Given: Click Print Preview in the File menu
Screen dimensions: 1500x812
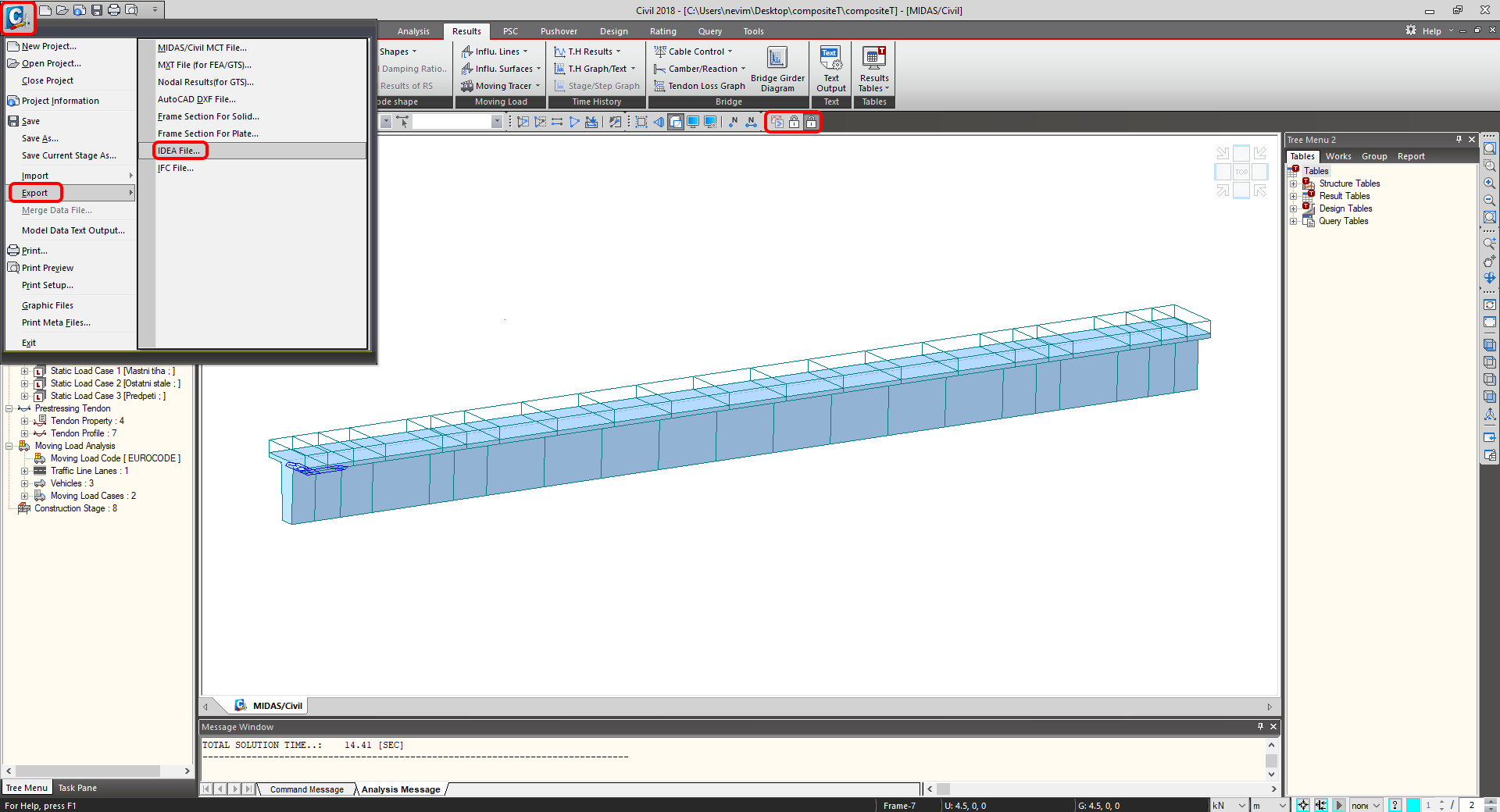Looking at the screenshot, I should point(48,267).
